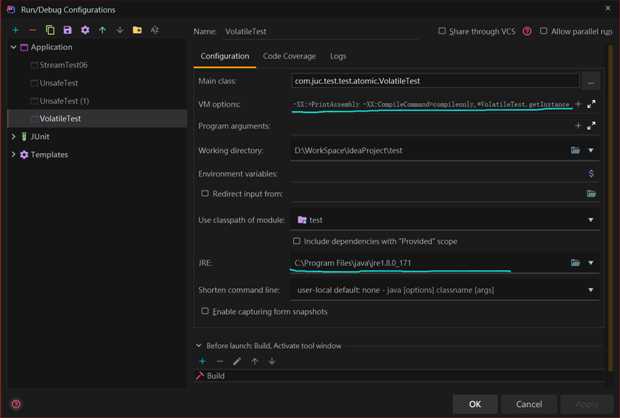Click into the Main class field
This screenshot has width=620, height=418.
[x=435, y=81]
